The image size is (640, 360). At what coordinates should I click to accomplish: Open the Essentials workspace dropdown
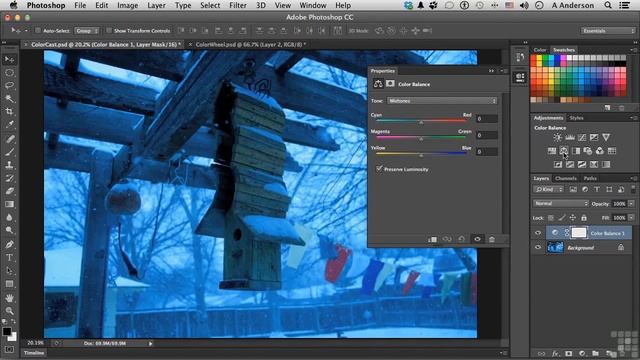(x=608, y=31)
